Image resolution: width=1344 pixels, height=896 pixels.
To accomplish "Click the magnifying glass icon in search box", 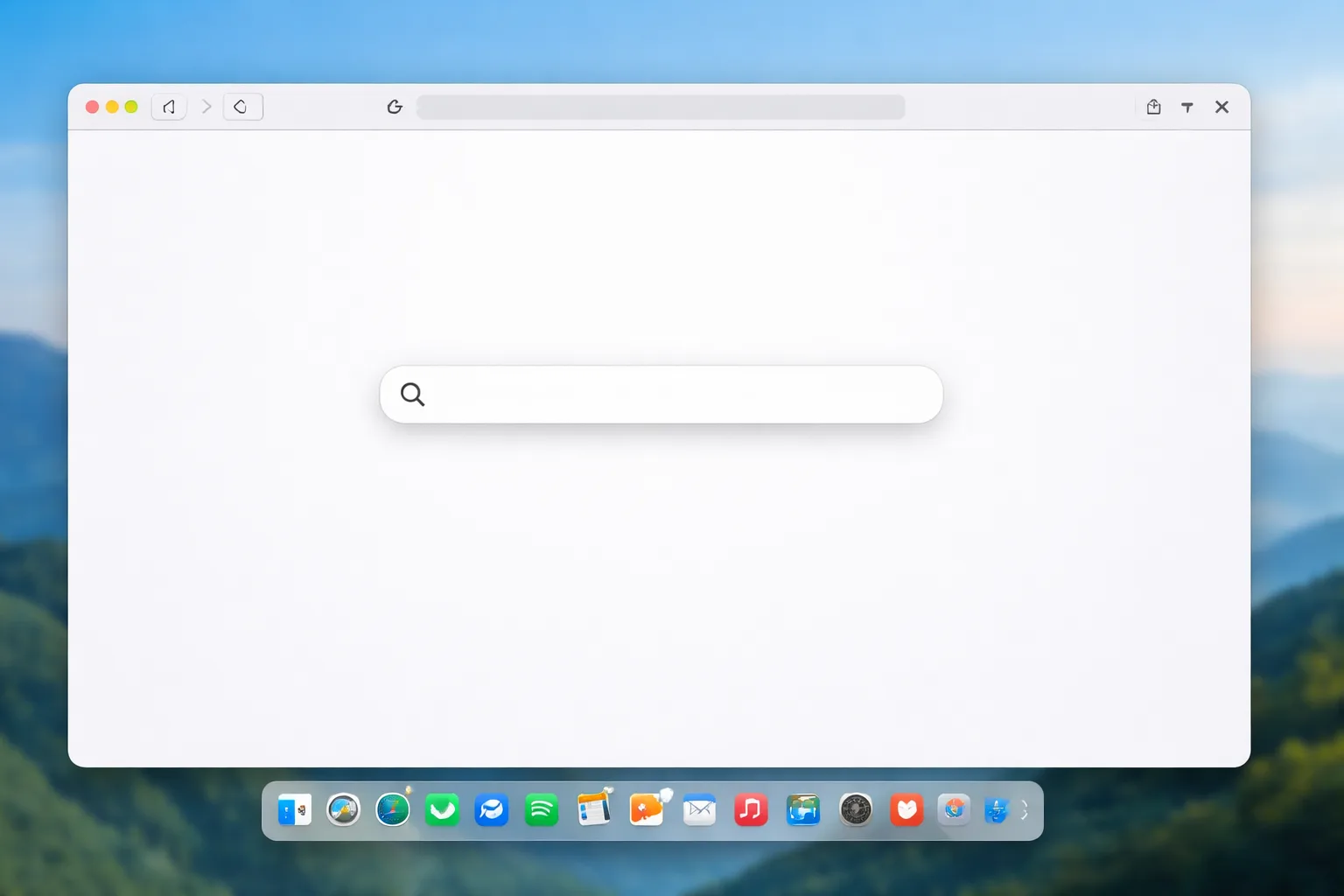I will coord(412,395).
